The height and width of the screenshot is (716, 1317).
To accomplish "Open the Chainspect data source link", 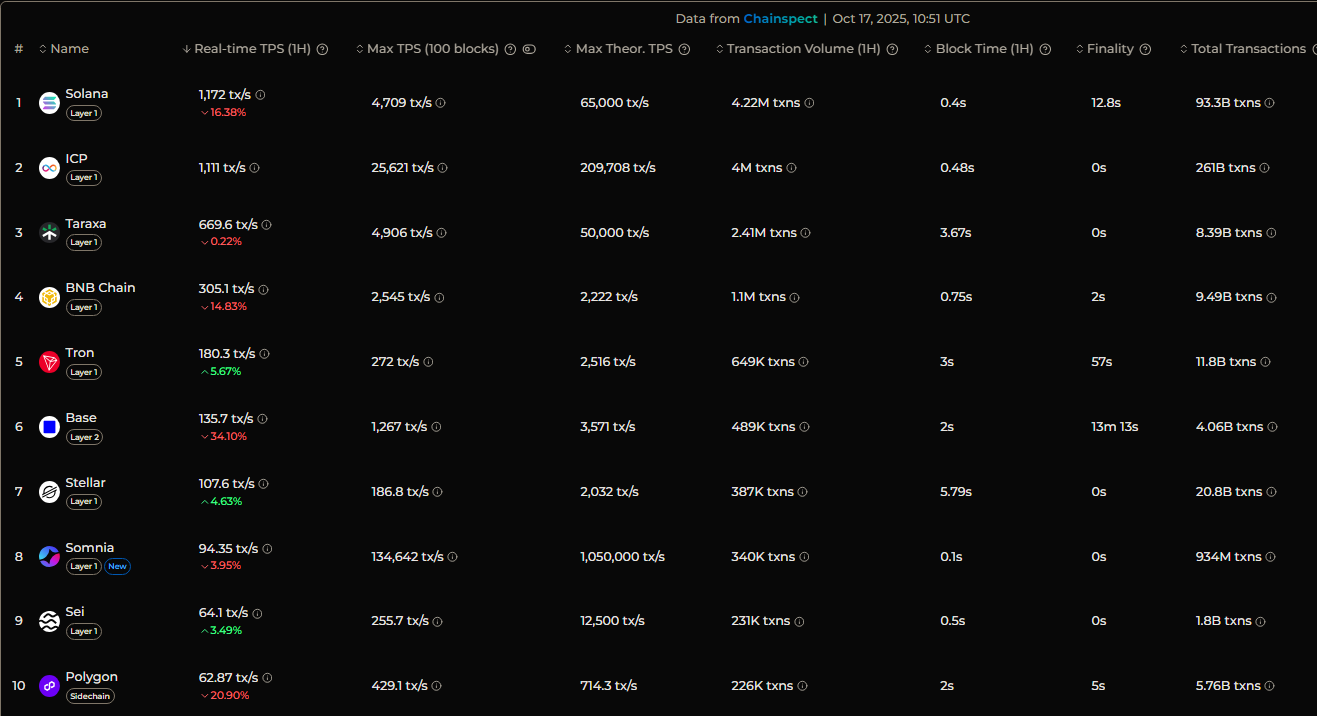I will click(x=780, y=19).
